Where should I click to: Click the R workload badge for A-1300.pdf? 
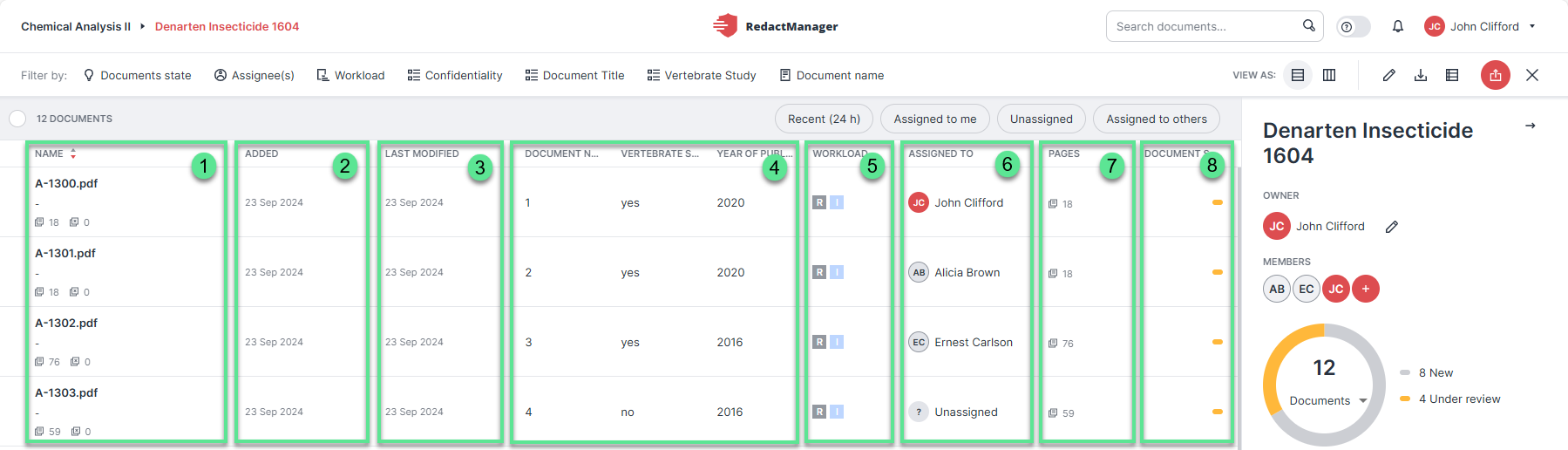tap(819, 202)
